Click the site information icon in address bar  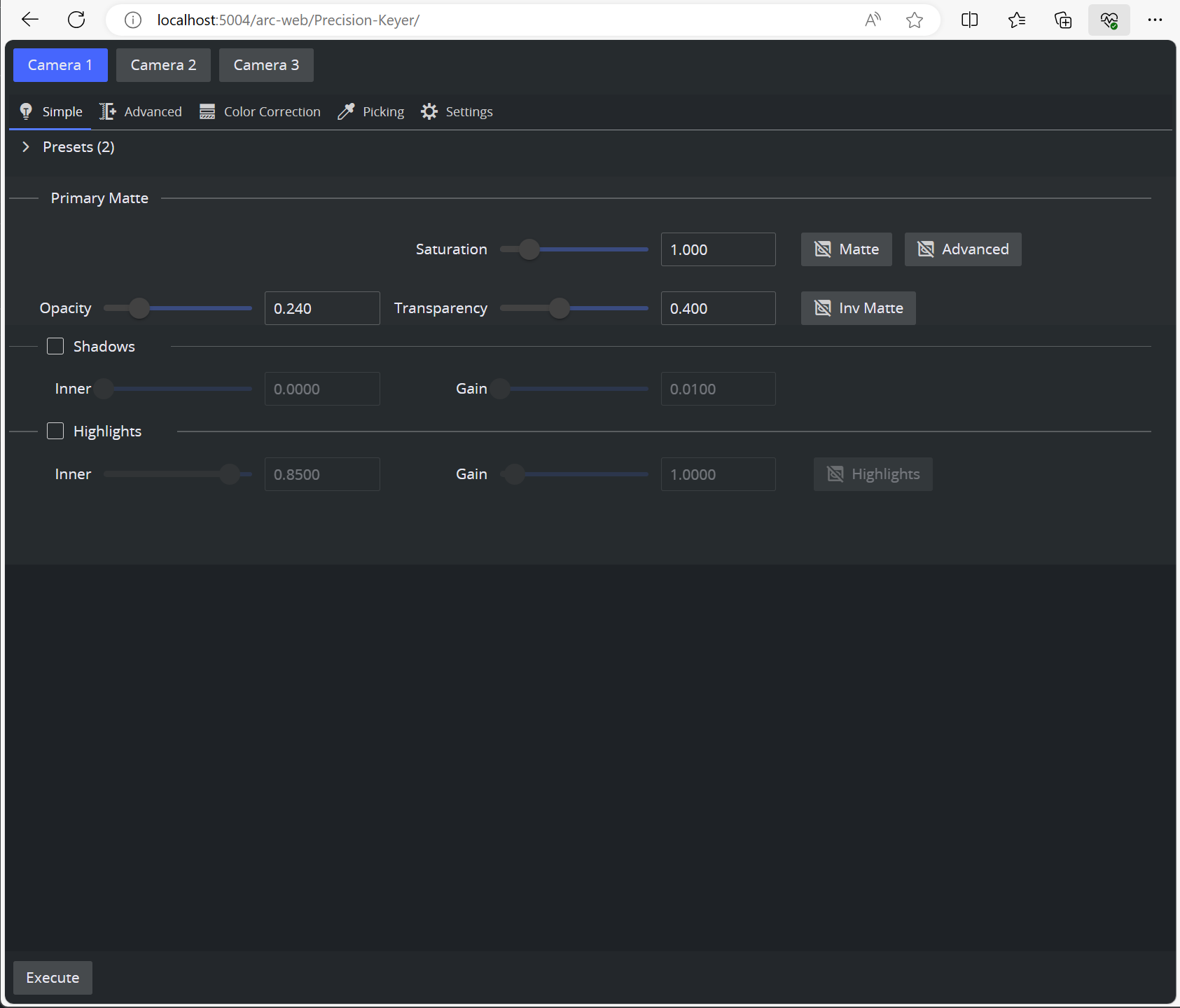[x=132, y=20]
